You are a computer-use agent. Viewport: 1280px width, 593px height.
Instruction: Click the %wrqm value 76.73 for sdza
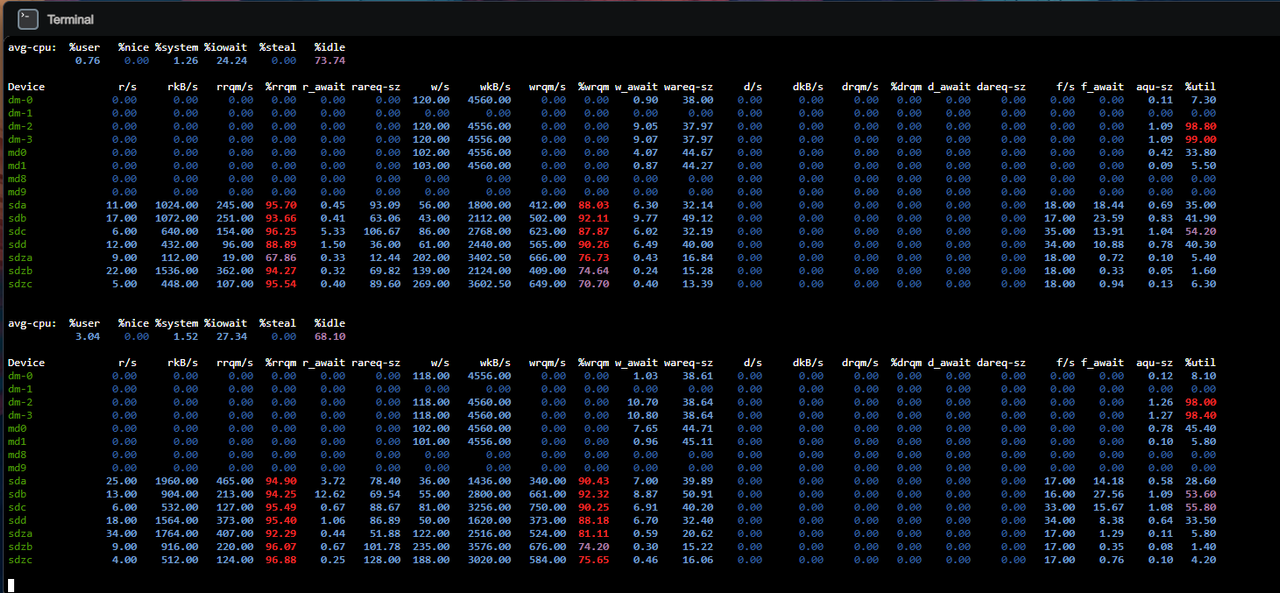593,258
